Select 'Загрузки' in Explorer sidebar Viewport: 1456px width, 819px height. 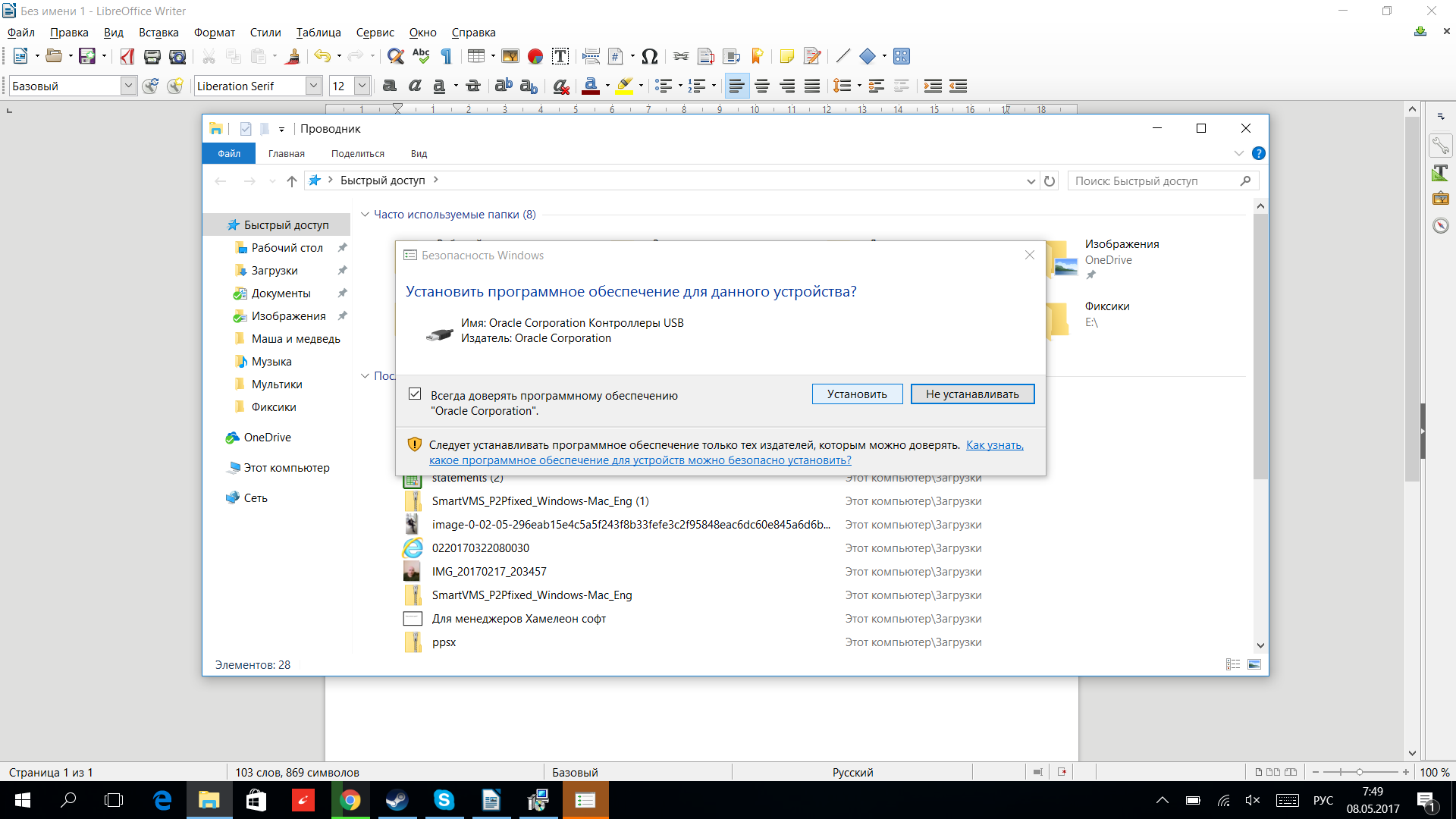[275, 271]
